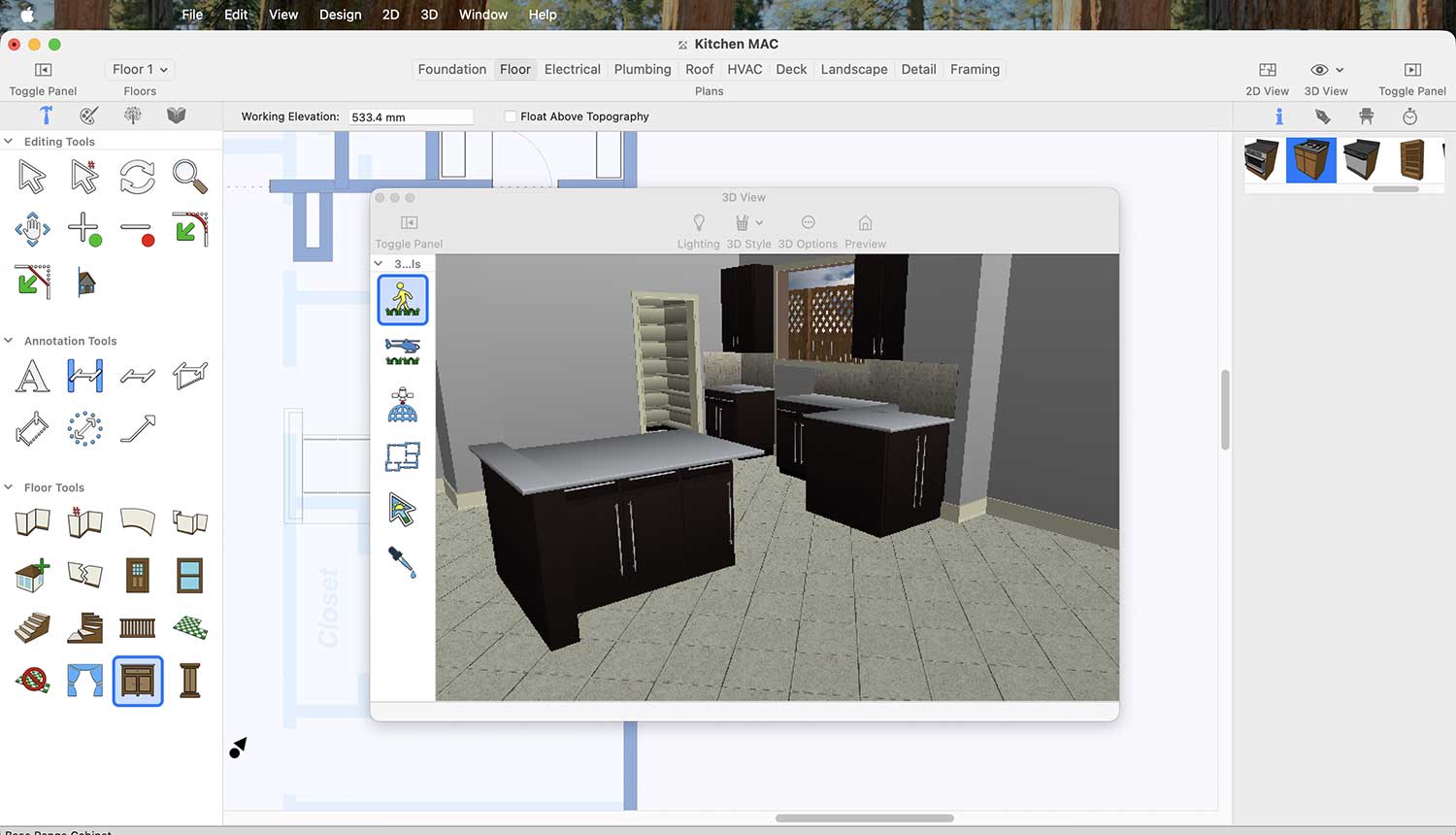Screen dimensions: 1456x835
Task: Select the Text annotation tool
Action: (x=32, y=376)
